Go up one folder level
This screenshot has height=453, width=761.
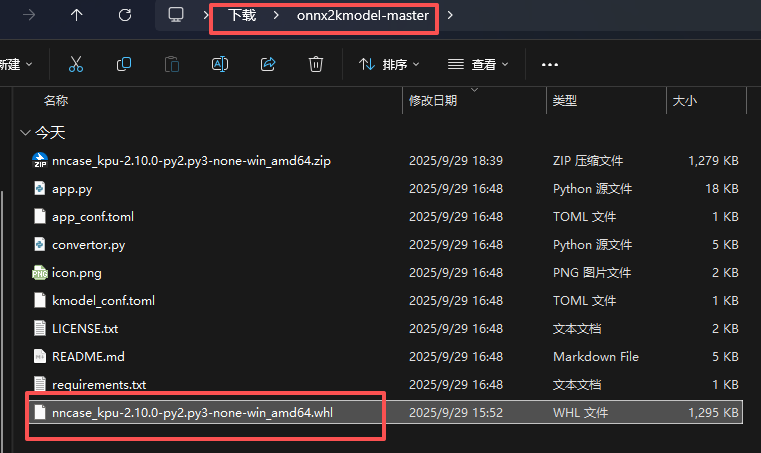pyautogui.click(x=78, y=15)
